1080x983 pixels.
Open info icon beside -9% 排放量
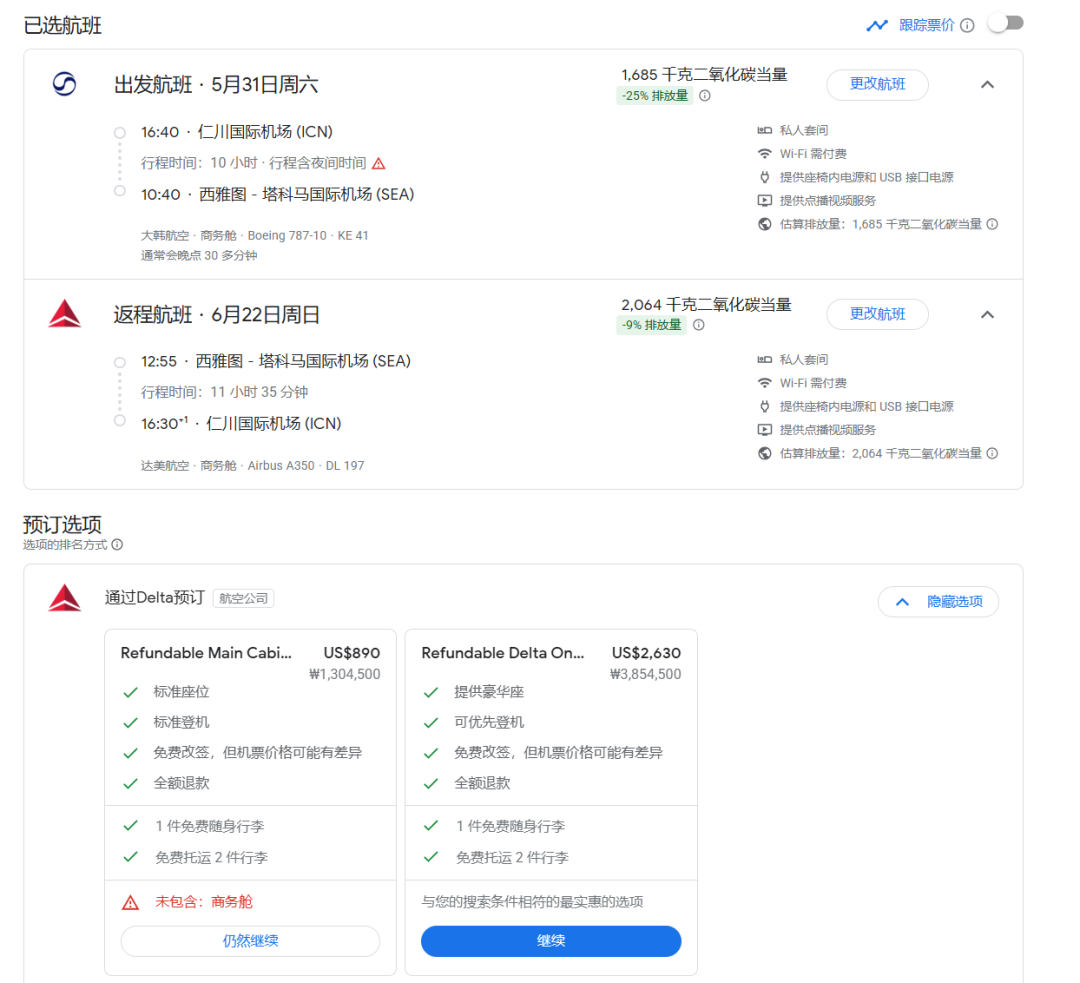(698, 325)
